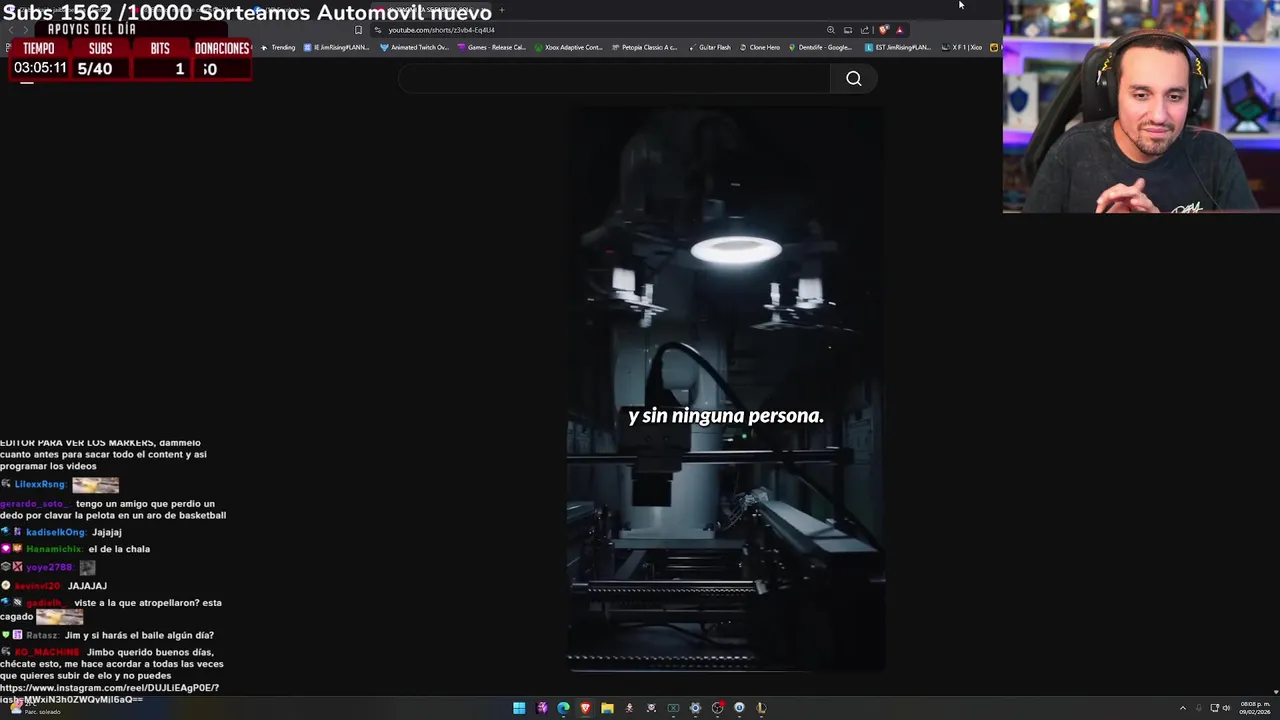Click the share icon in address bar
1280x720 pixels.
864,30
